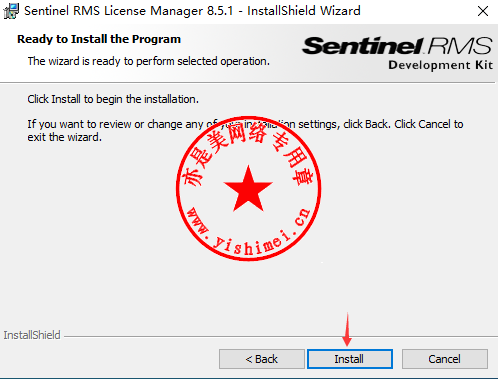Click the InstallShield label at bottom left
This screenshot has height=379, width=498.
(x=32, y=335)
